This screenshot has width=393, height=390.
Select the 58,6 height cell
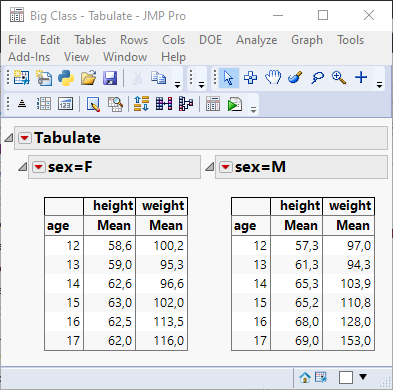110,246
